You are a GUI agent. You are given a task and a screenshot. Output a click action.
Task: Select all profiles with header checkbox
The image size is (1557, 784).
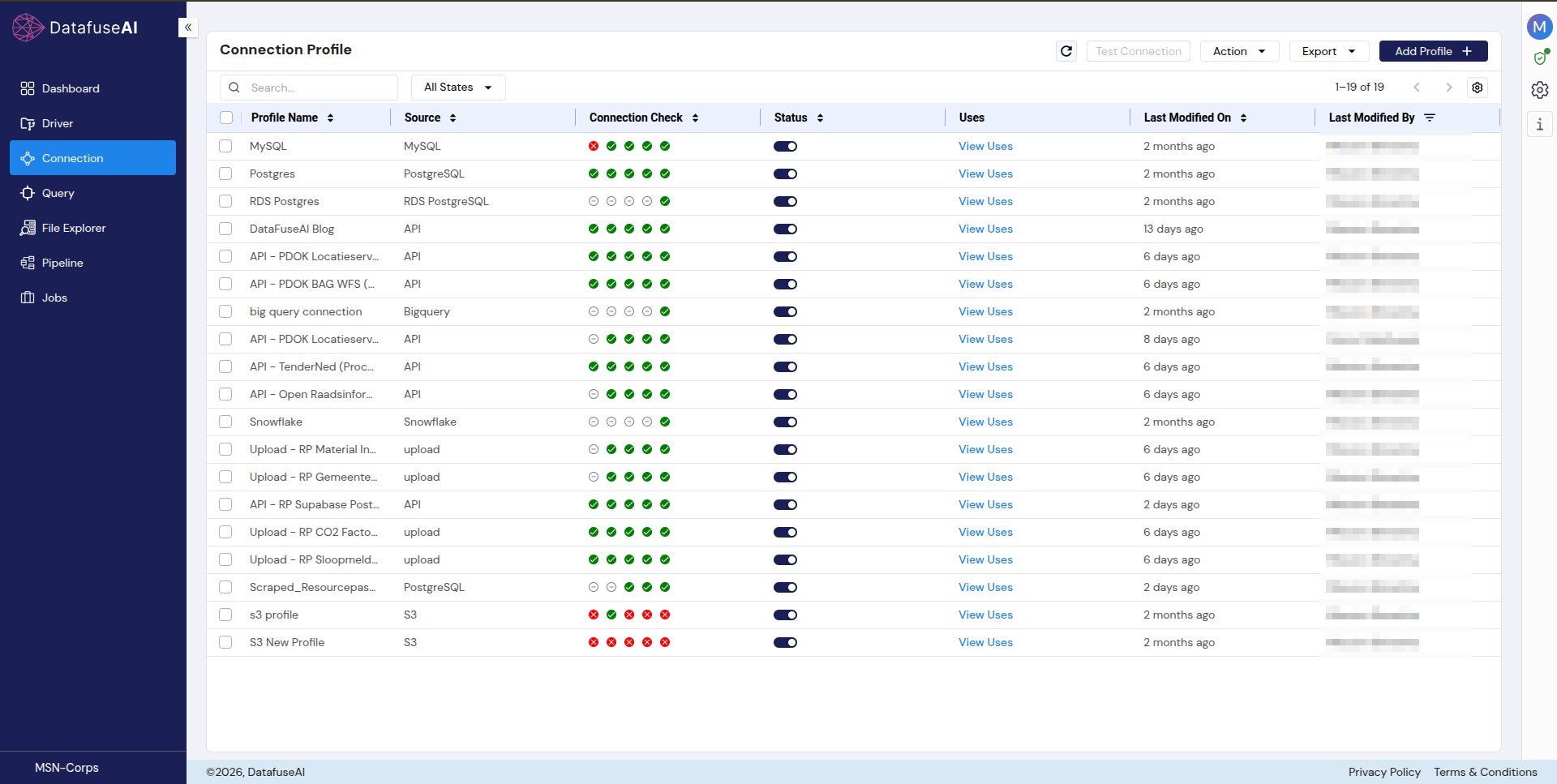pyautogui.click(x=226, y=118)
